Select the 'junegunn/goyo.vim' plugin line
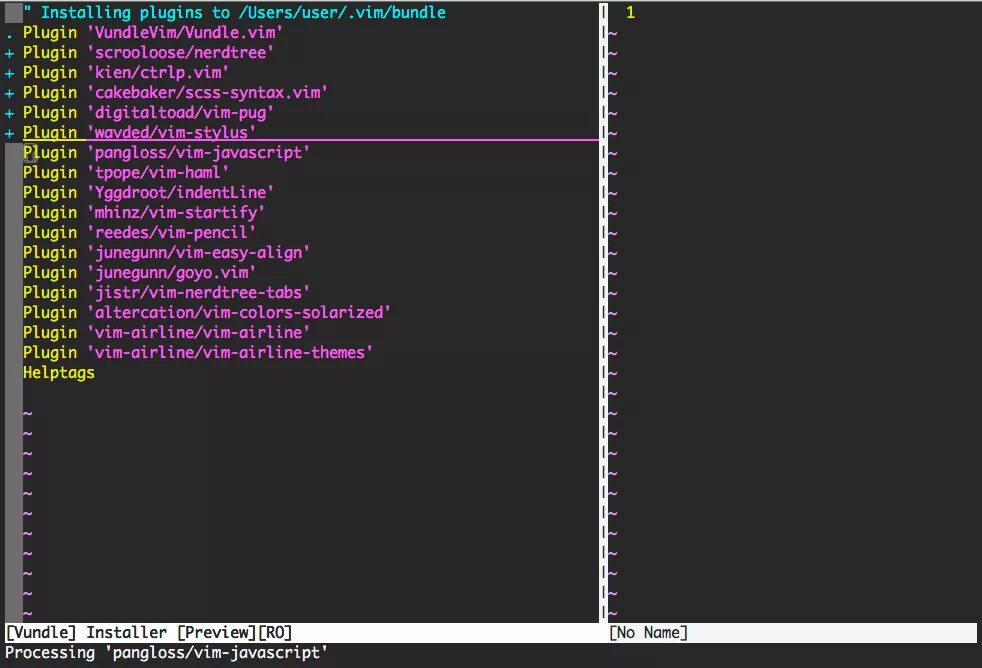Image resolution: width=982 pixels, height=668 pixels. (140, 273)
